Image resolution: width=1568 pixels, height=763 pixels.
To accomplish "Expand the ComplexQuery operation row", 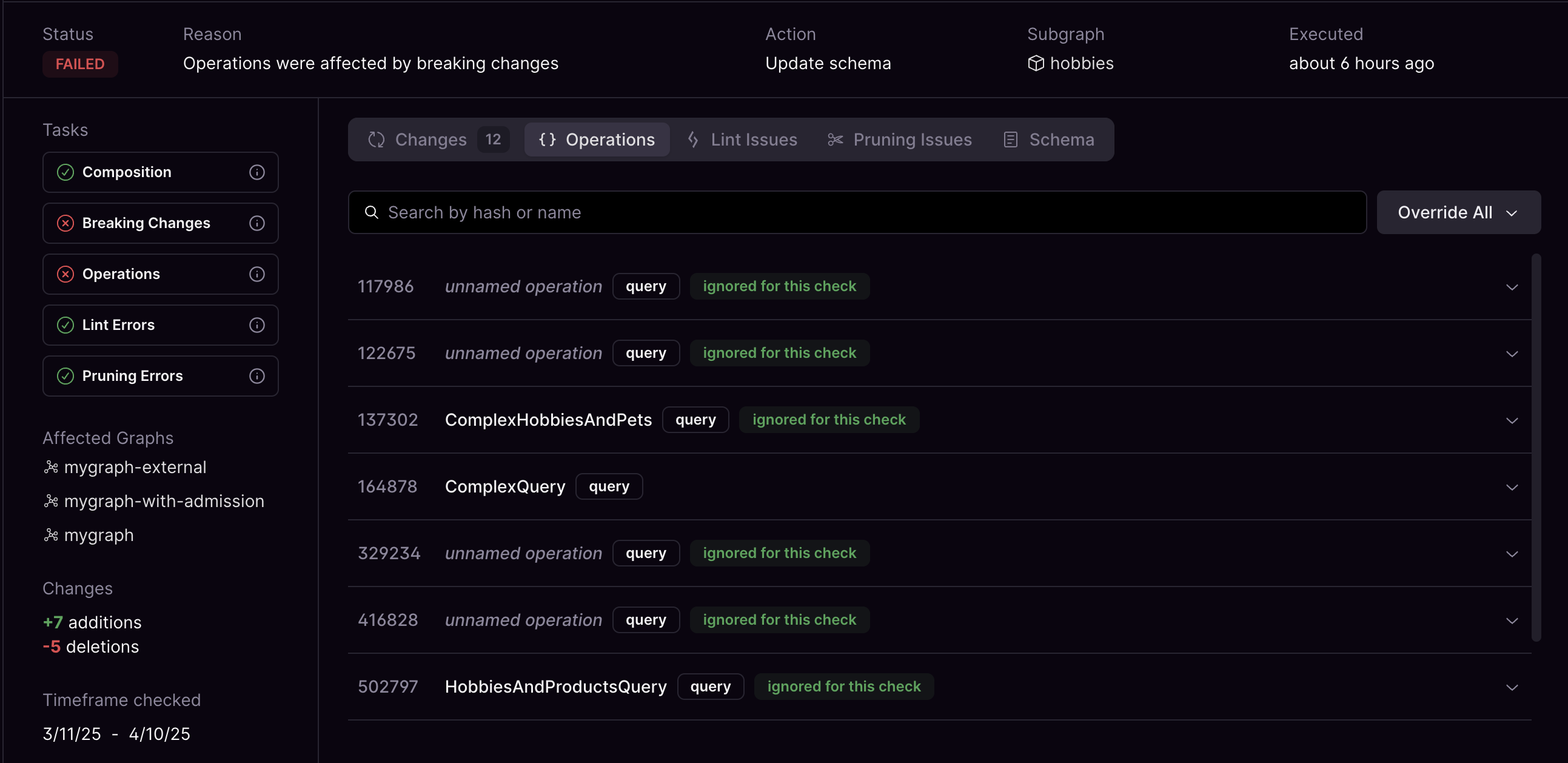I will click(1512, 486).
